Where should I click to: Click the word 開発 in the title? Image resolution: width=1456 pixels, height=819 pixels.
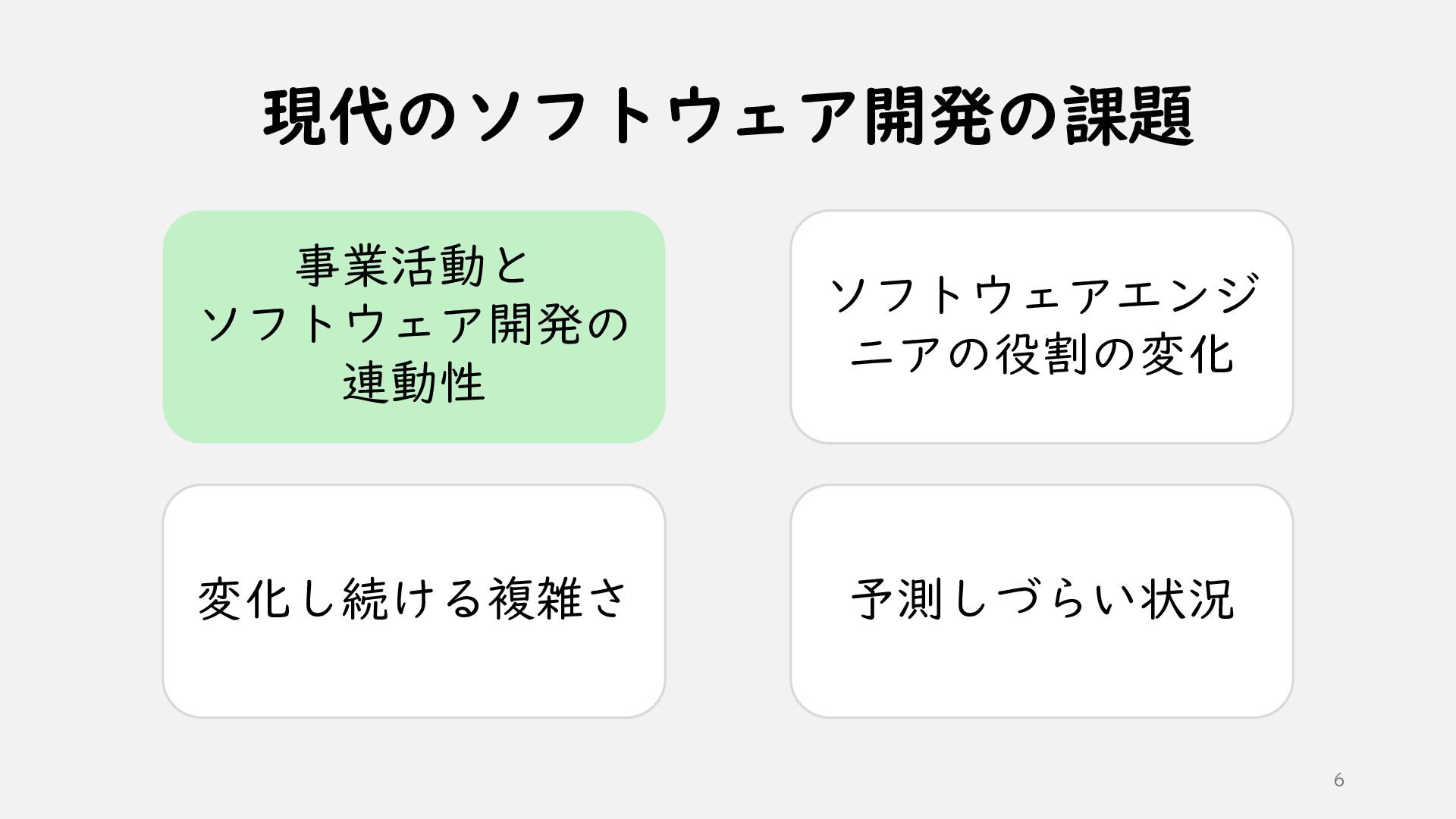pyautogui.click(x=928, y=116)
